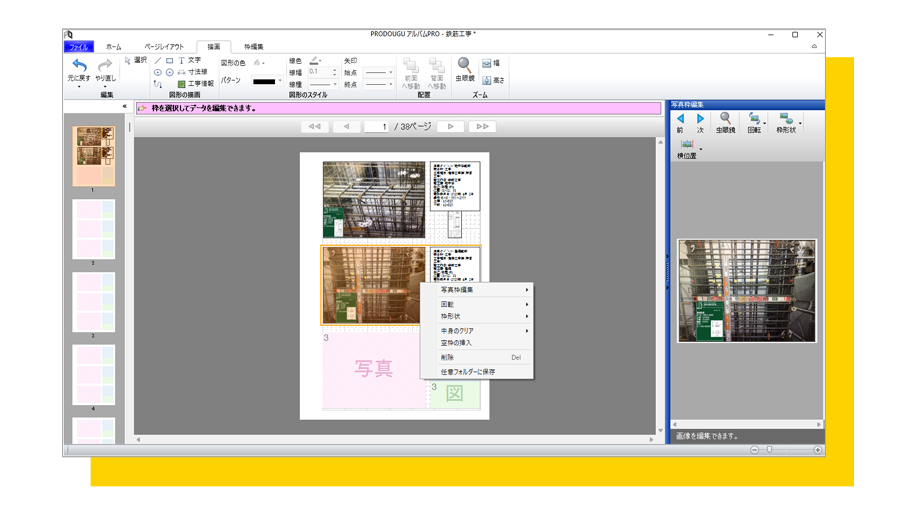Click the zoom slider in status bar
The width and height of the screenshot is (916, 515).
click(x=769, y=450)
